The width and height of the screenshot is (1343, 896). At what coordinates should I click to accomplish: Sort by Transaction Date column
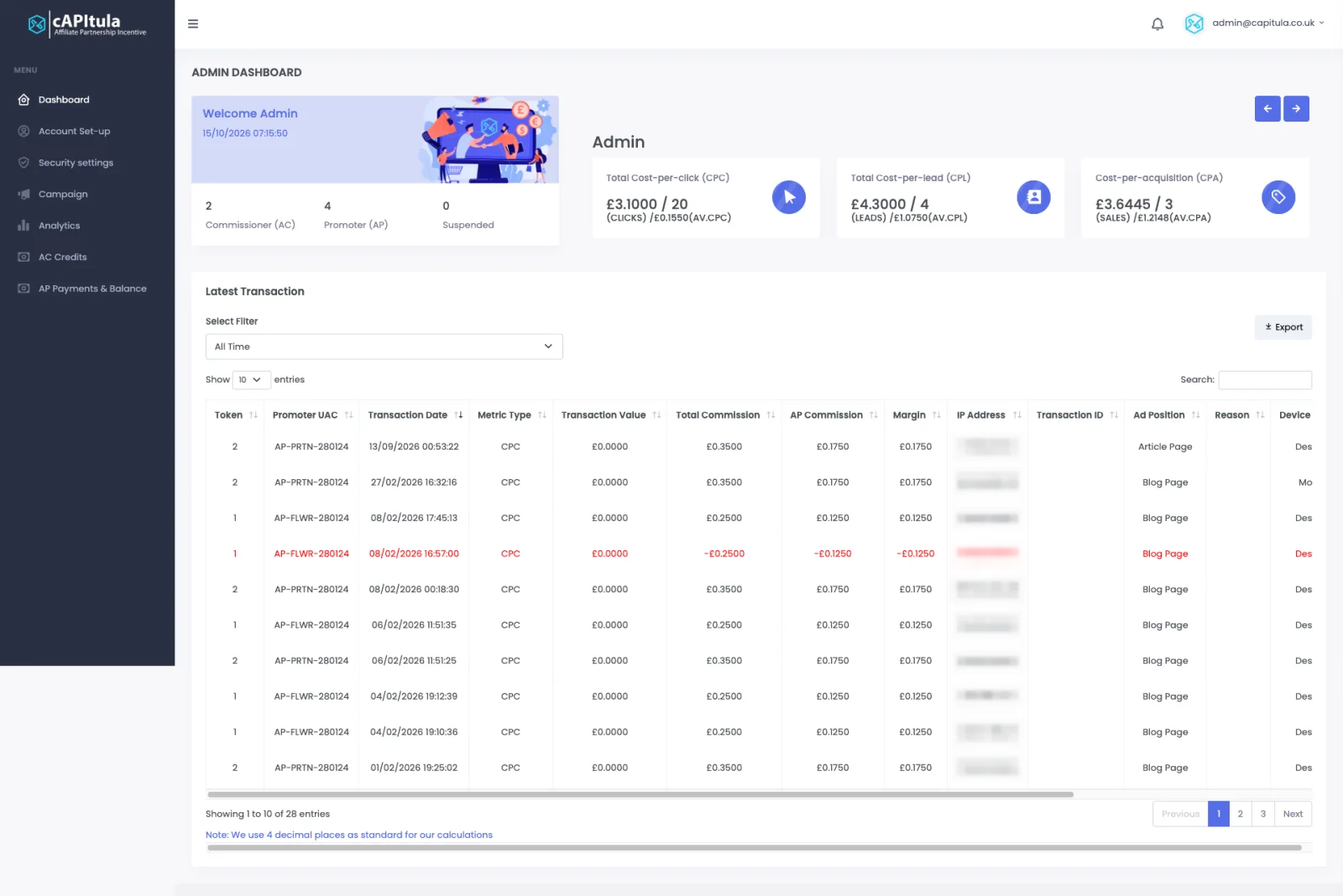[415, 415]
